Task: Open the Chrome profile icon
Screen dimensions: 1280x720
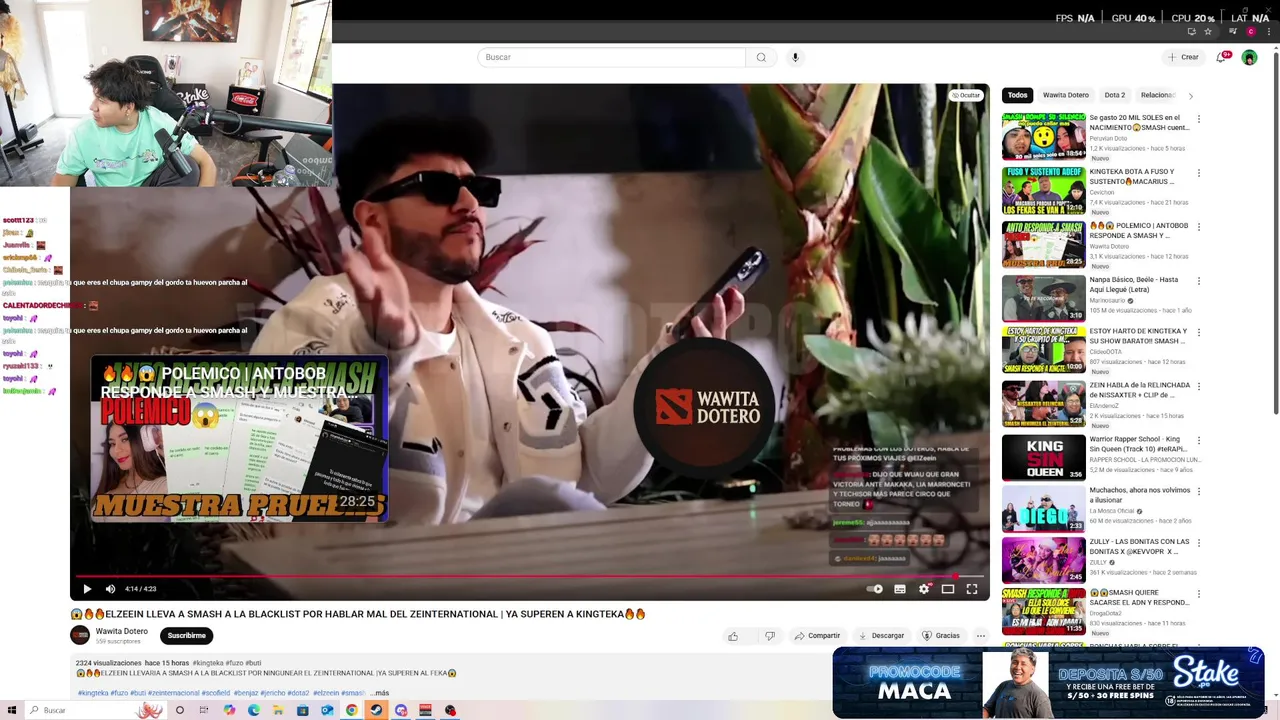Action: 1251,31
